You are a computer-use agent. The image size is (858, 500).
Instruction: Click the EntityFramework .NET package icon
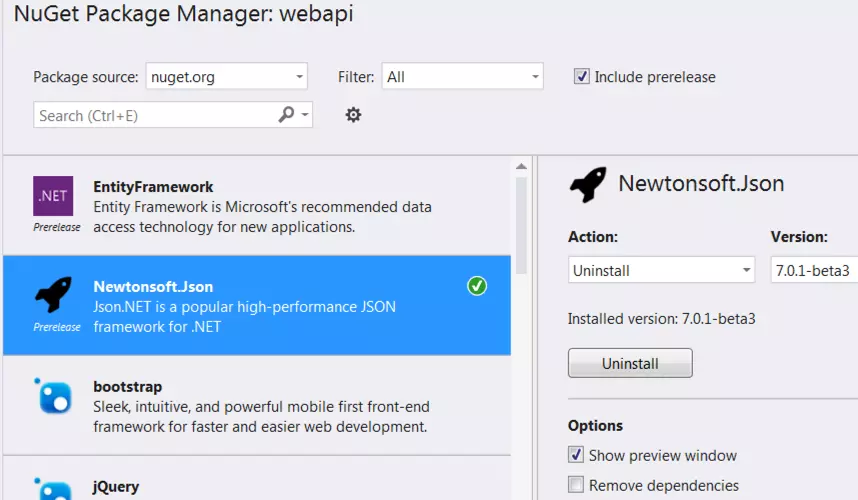tap(53, 196)
